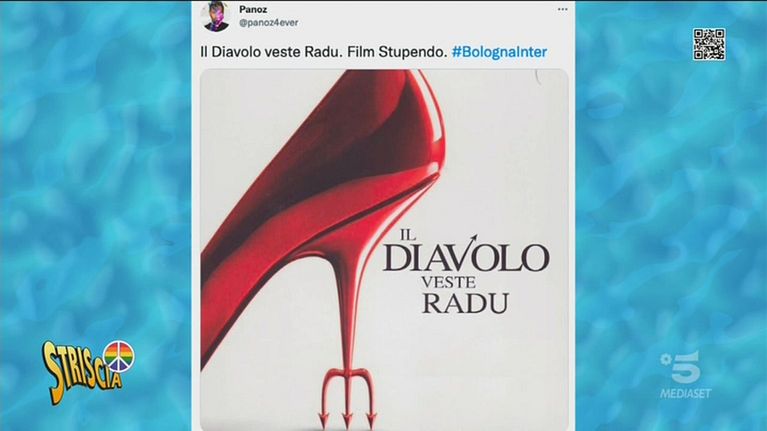Click the word VESTE on the poster
767x431 pixels.
[448, 282]
